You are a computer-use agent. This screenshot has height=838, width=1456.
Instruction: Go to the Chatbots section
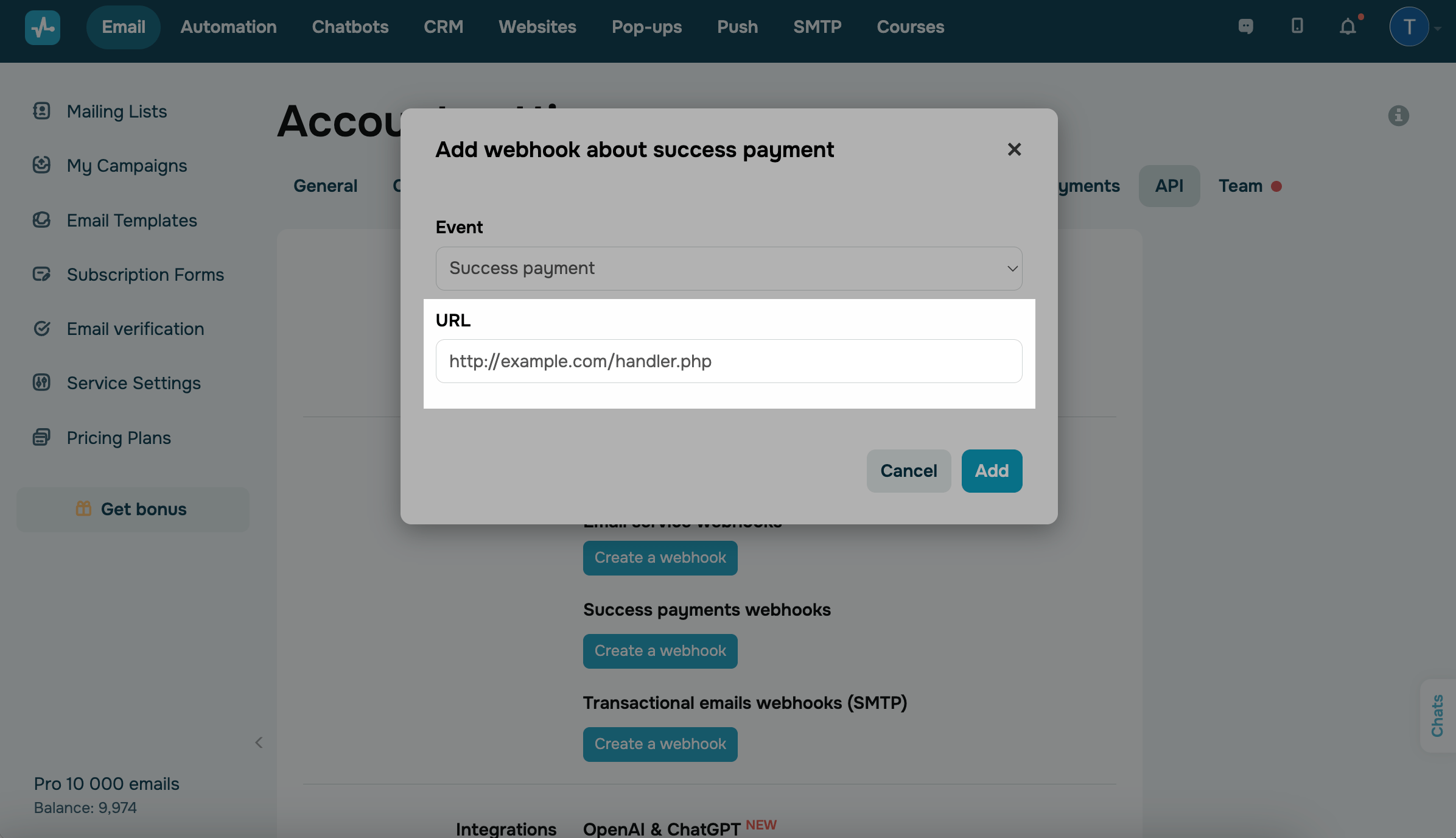click(350, 27)
